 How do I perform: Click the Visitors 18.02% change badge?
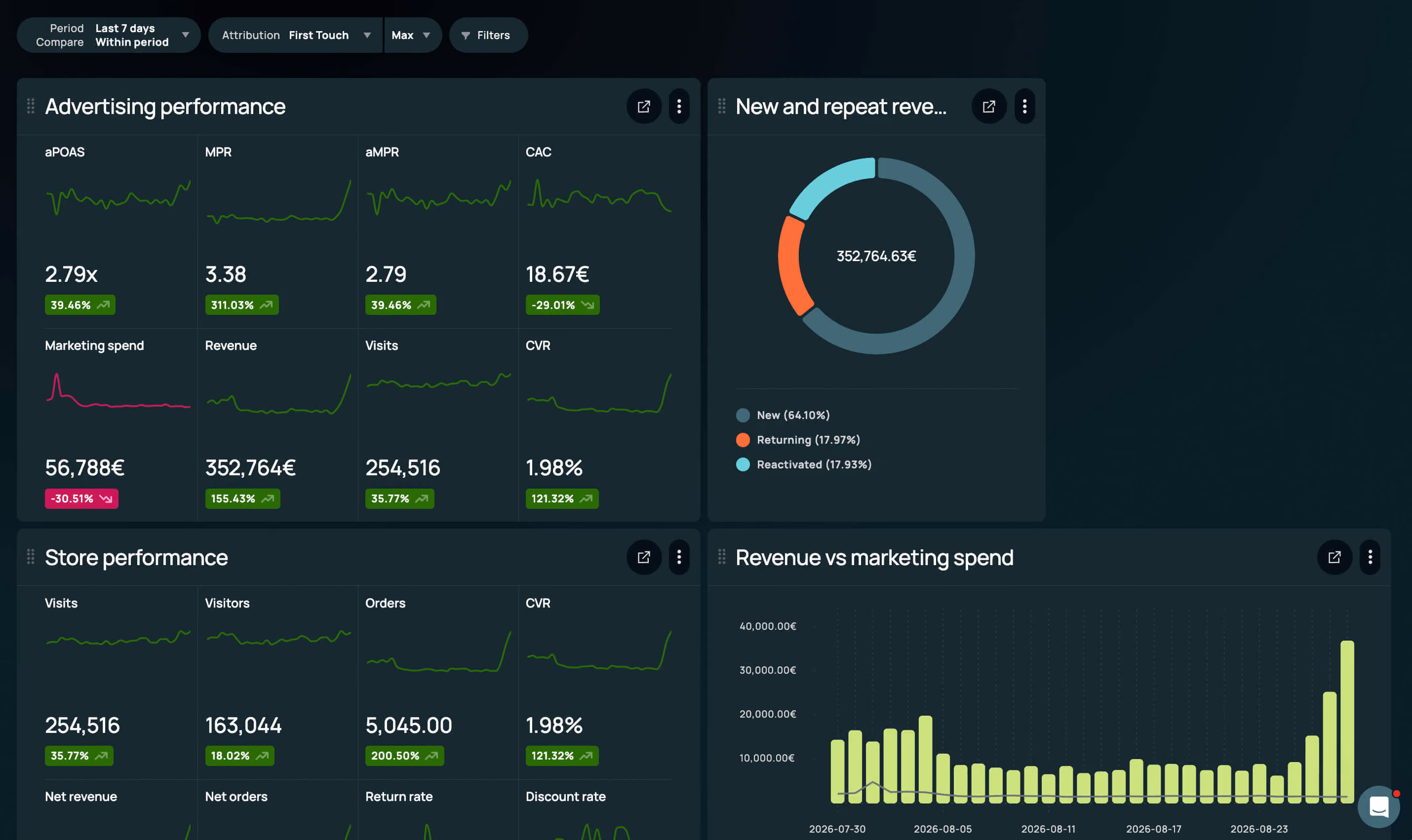point(239,756)
